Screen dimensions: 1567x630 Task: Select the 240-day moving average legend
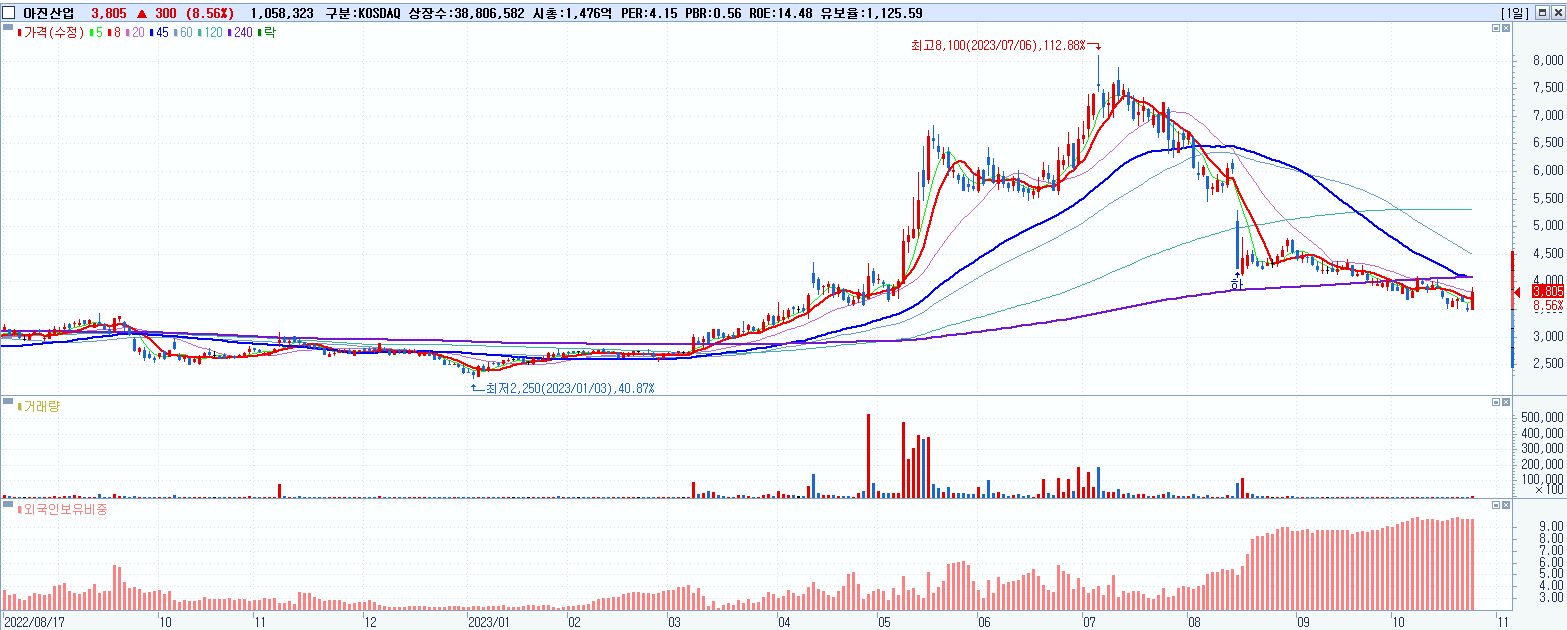pyautogui.click(x=241, y=33)
